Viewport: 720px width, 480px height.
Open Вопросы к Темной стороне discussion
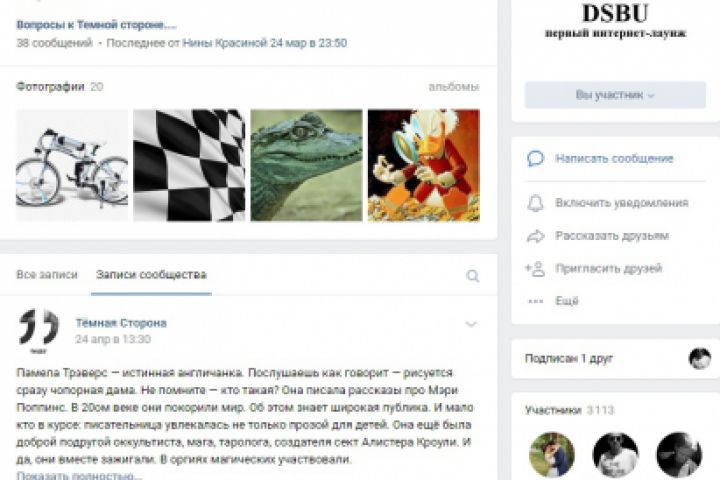coord(96,25)
